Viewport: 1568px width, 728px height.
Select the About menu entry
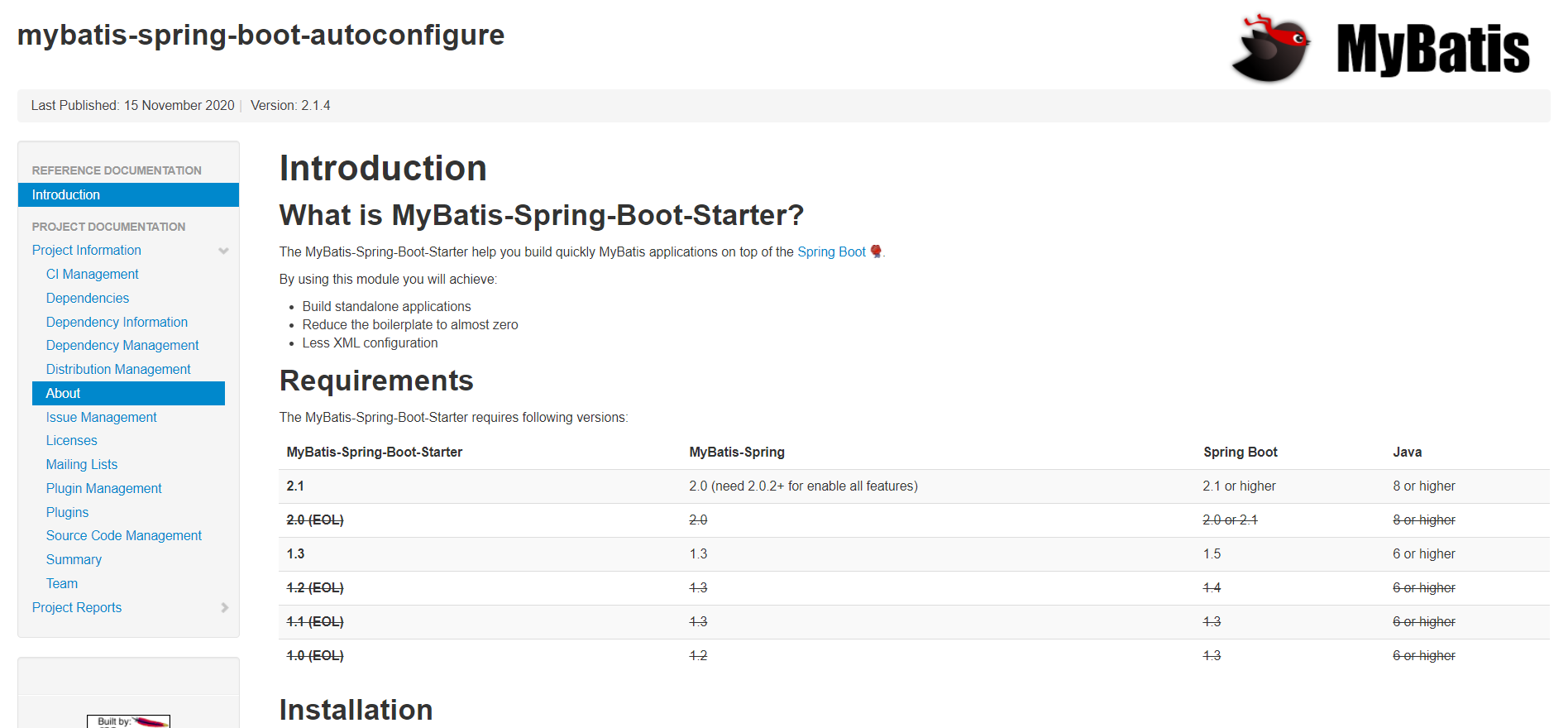128,393
